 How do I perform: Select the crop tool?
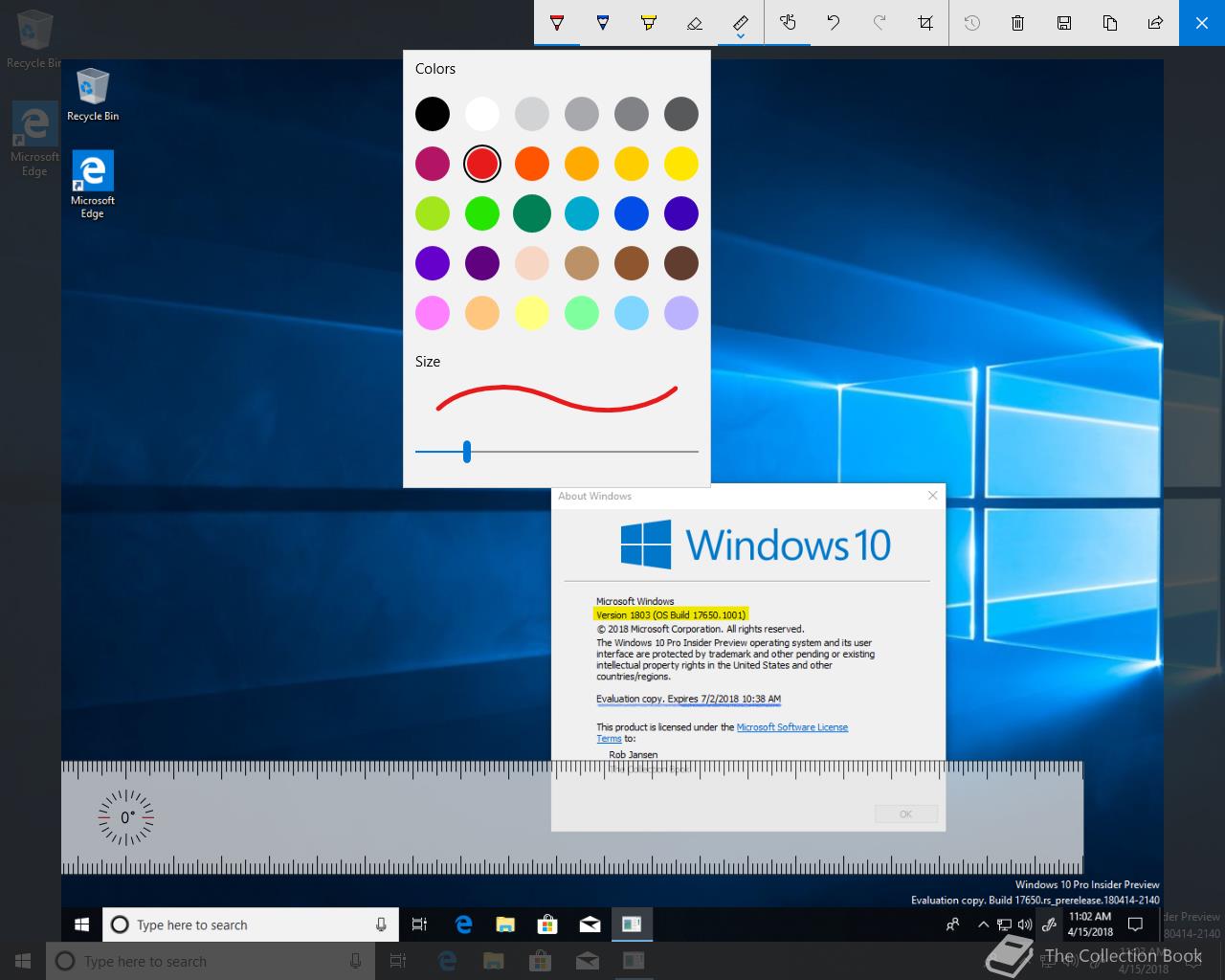(925, 23)
